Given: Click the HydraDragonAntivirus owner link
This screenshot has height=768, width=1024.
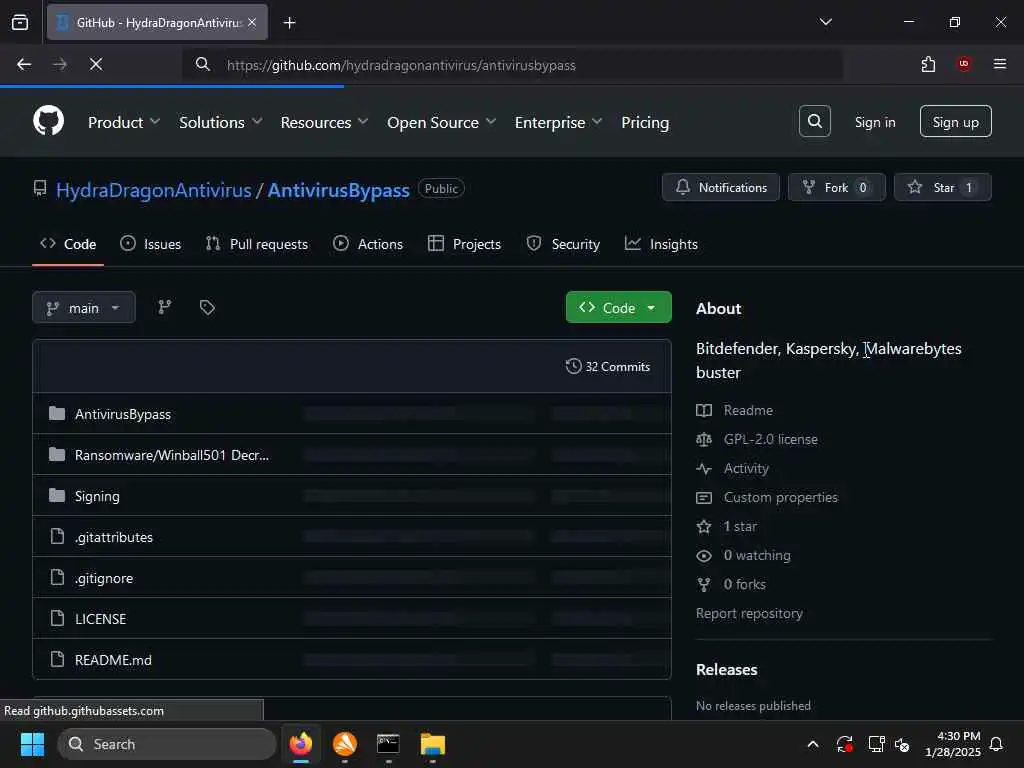Looking at the screenshot, I should tap(153, 190).
